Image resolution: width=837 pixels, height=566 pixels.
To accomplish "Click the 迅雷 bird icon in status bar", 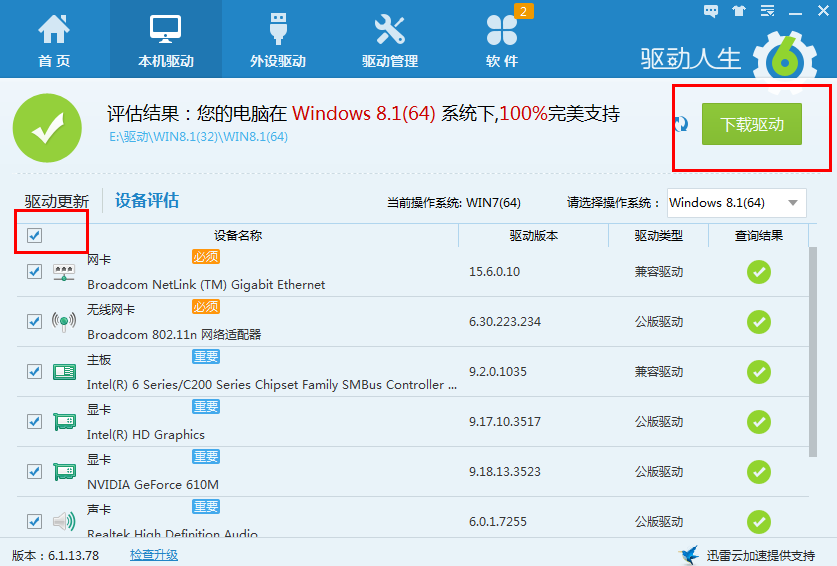I will 690,555.
